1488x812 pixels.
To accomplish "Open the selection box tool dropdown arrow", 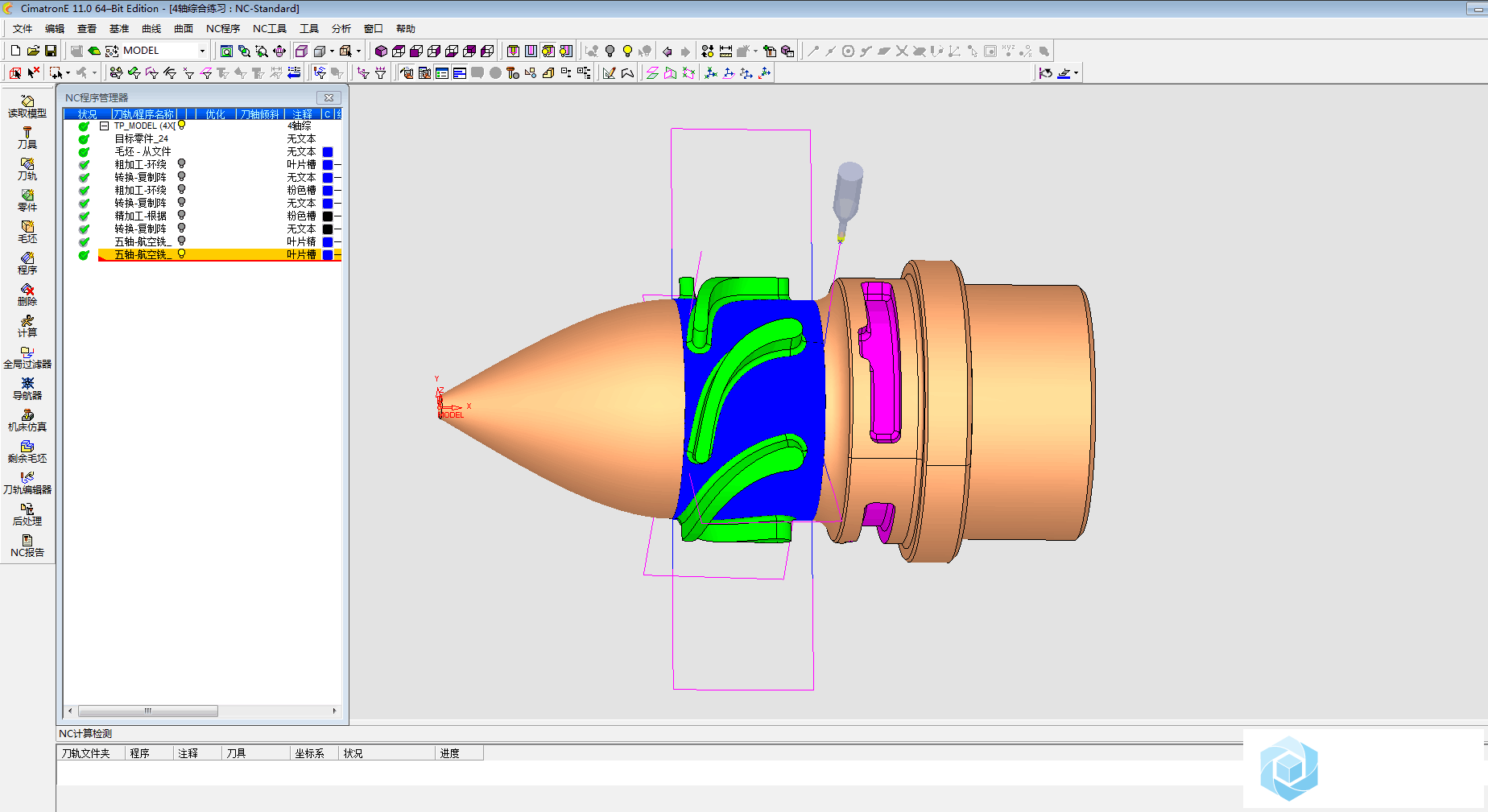I will [x=68, y=72].
